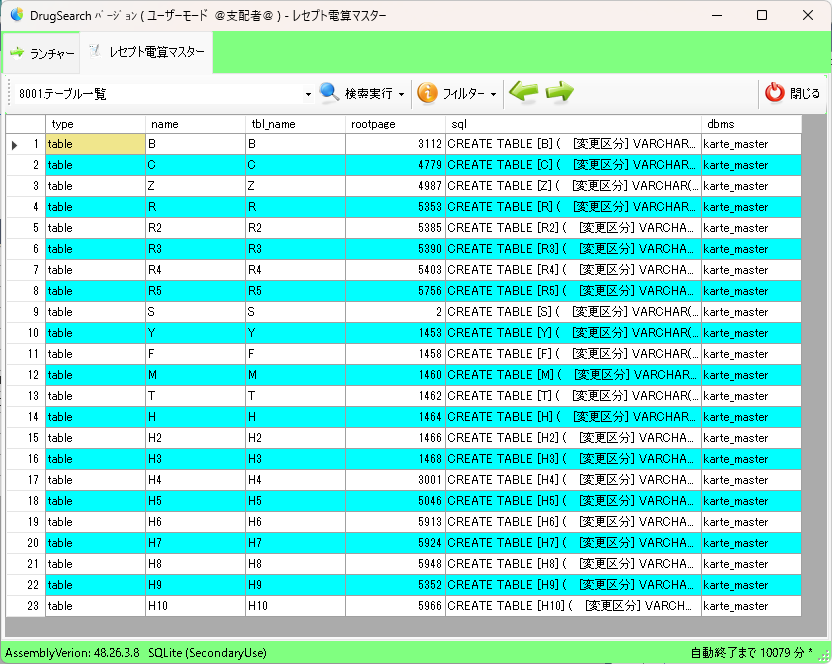Screen dimensions: 832x664
Task: Sort by the name column header
Action: [195, 124]
